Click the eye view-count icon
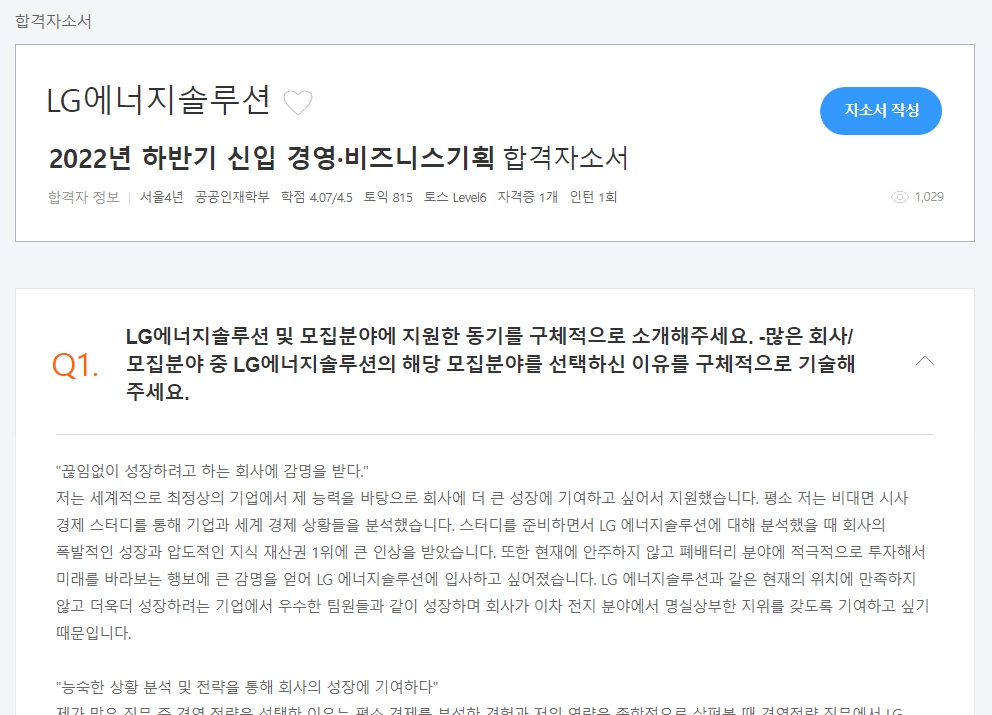992x715 pixels. coord(899,197)
